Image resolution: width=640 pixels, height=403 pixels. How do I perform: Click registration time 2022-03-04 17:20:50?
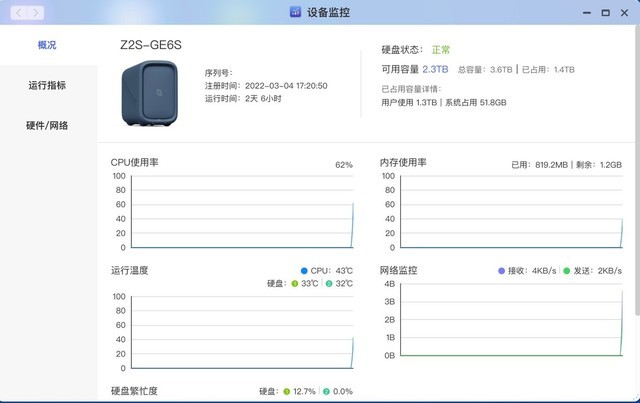(x=286, y=86)
